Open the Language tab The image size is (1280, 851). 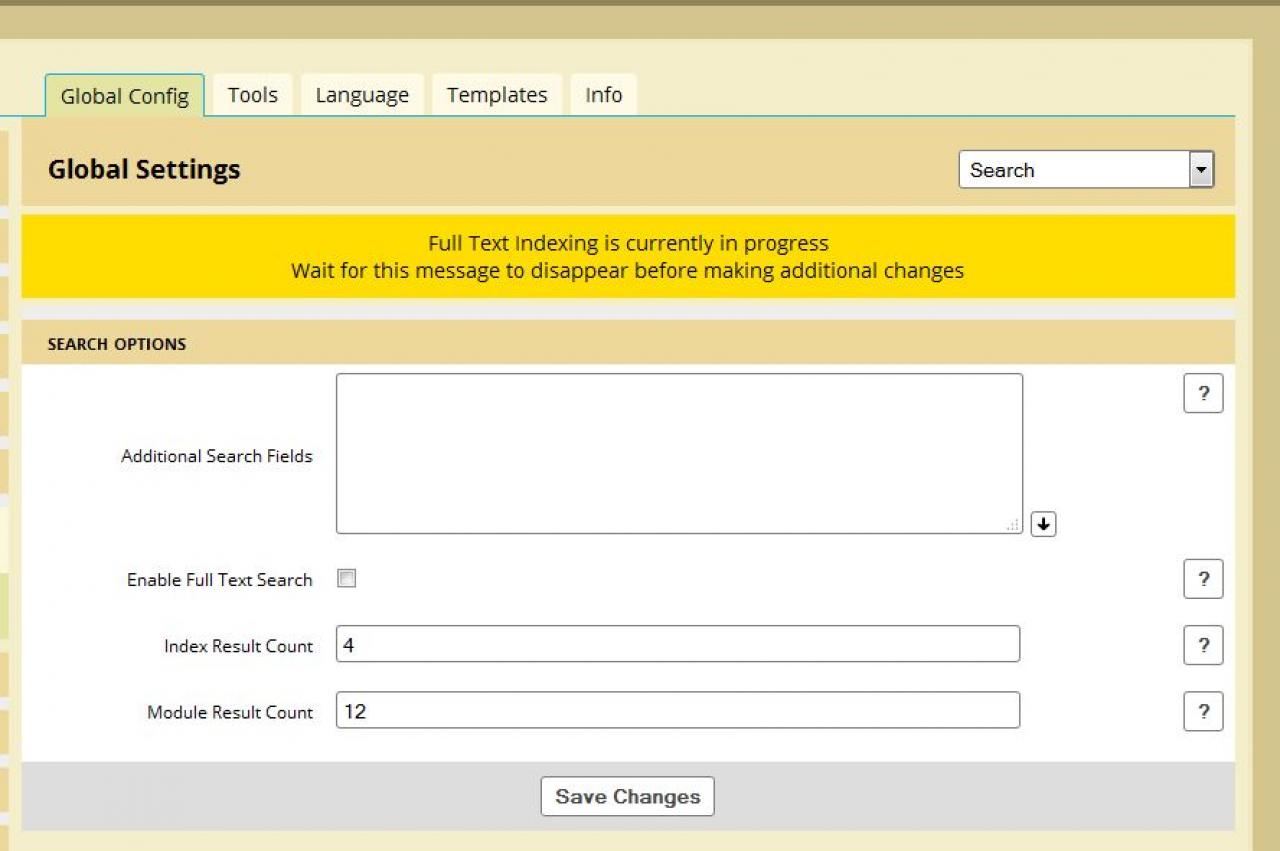pos(362,95)
